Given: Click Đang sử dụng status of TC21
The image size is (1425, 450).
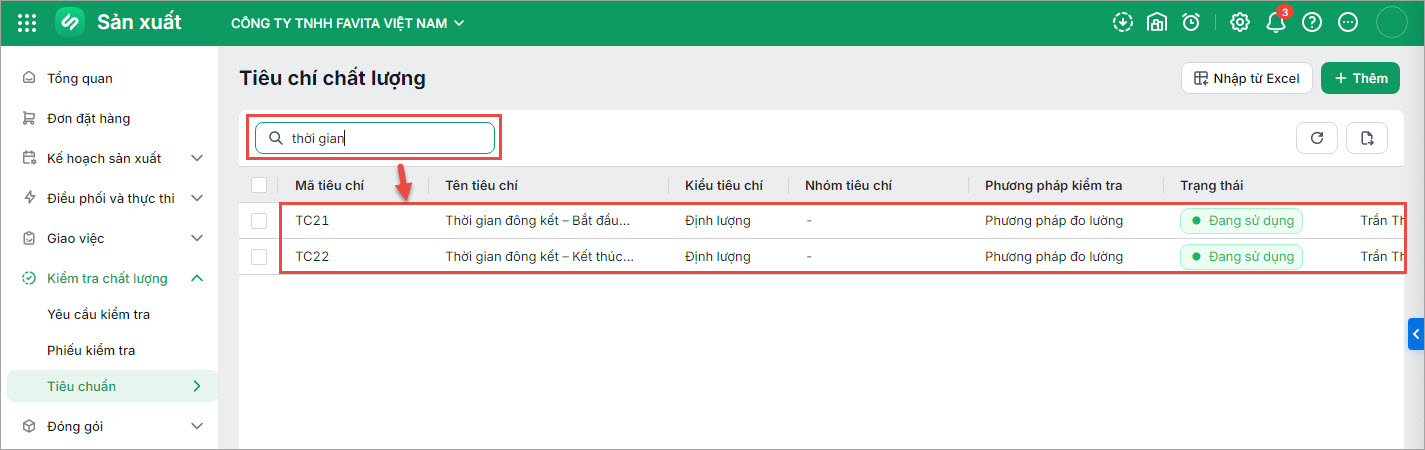Looking at the screenshot, I should pyautogui.click(x=1242, y=220).
